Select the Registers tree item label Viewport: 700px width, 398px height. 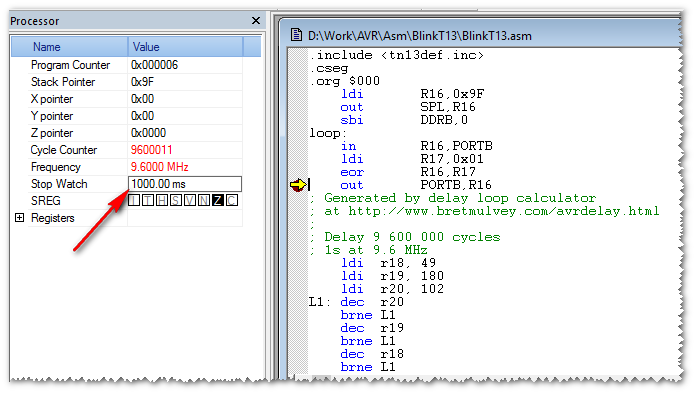(x=53, y=218)
